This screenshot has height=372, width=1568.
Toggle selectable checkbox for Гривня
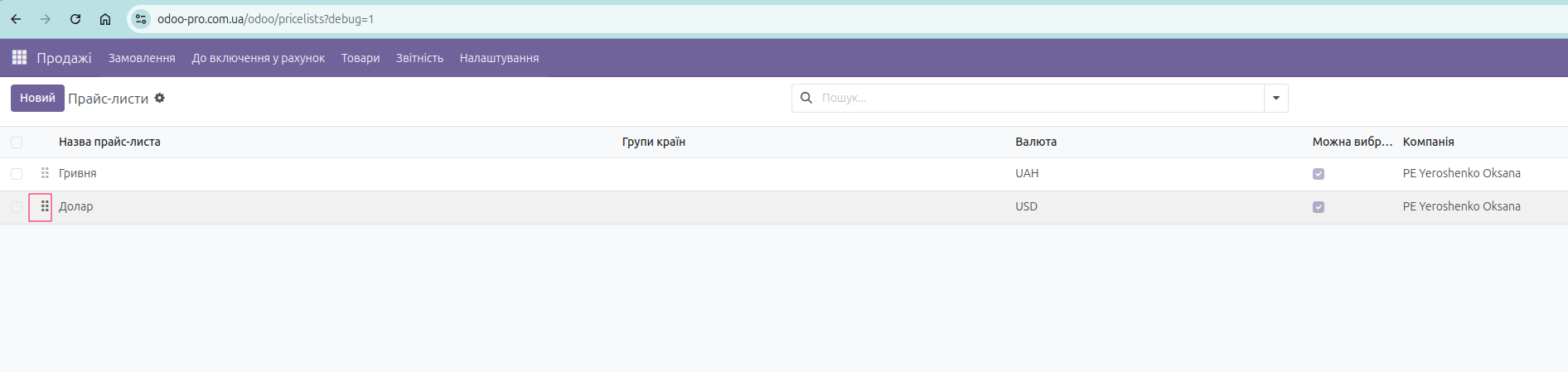coord(1319,174)
